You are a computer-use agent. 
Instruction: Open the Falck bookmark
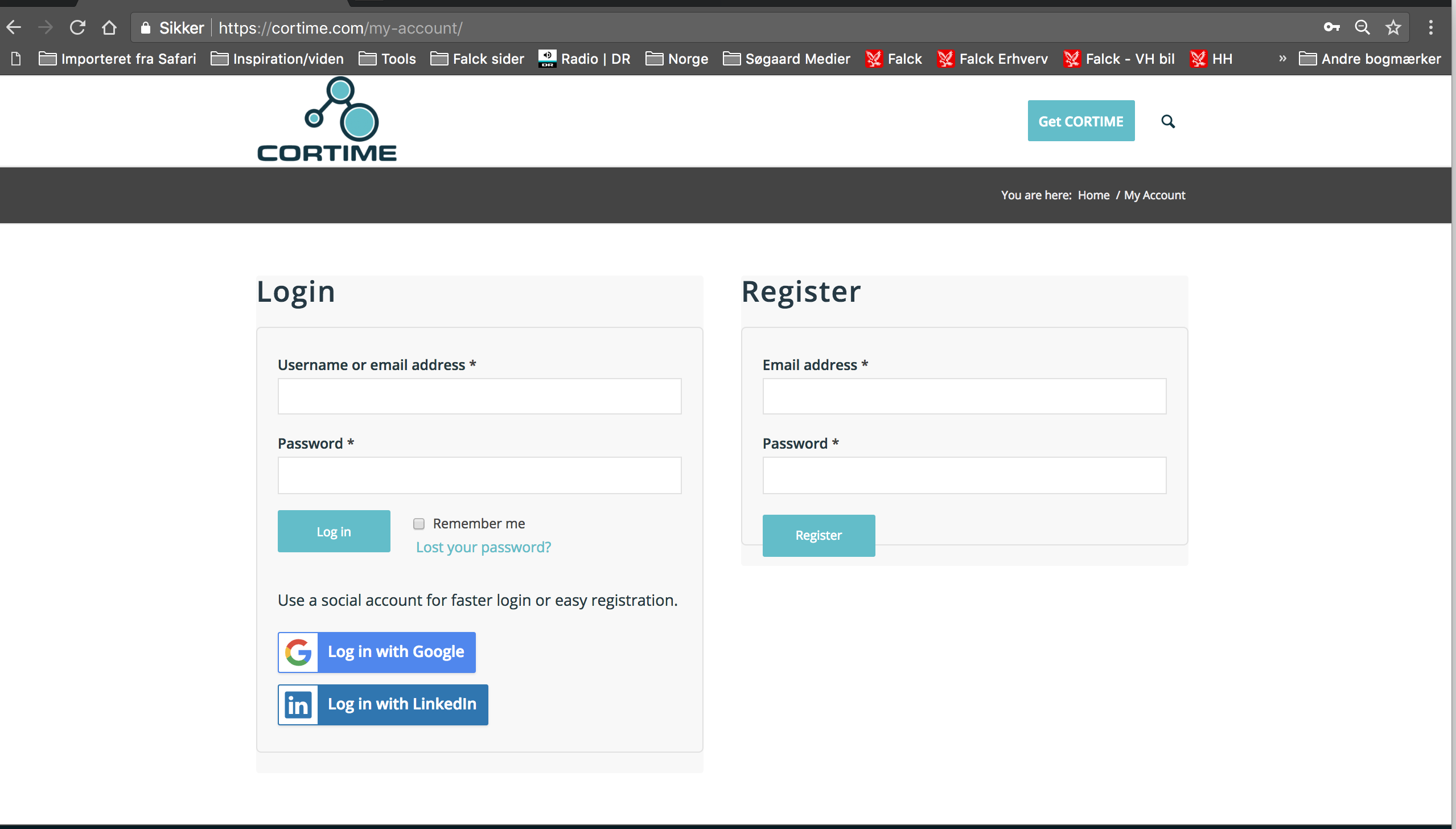[893, 59]
